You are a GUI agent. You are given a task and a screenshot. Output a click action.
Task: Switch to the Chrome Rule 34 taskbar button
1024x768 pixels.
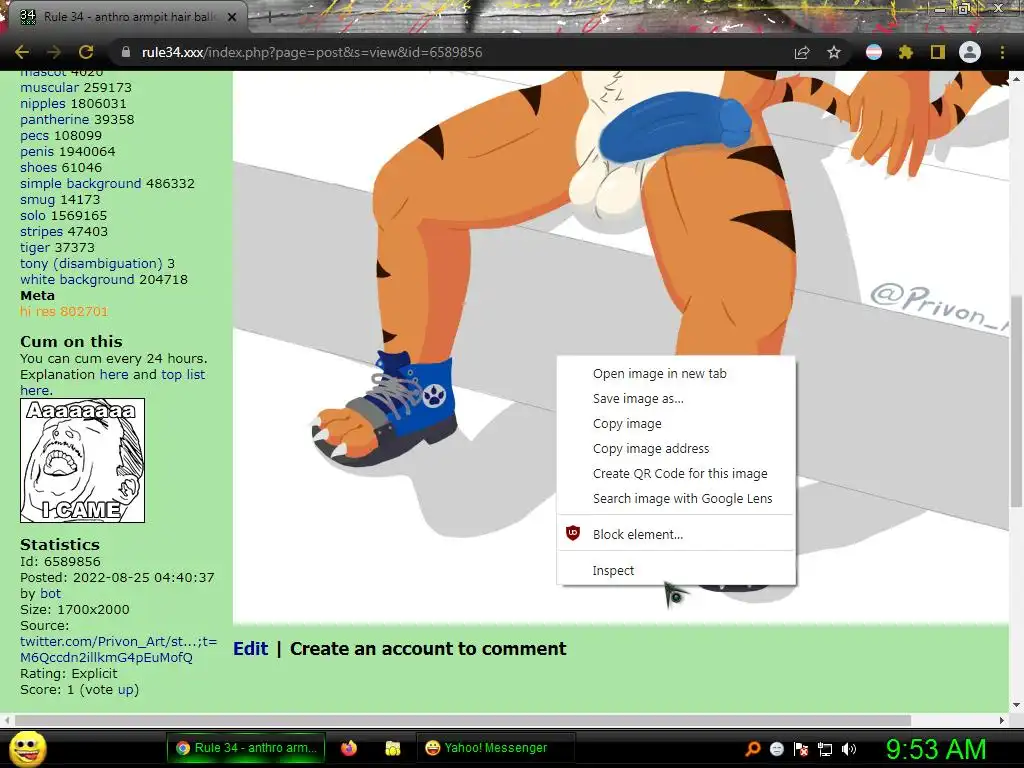pyautogui.click(x=246, y=748)
